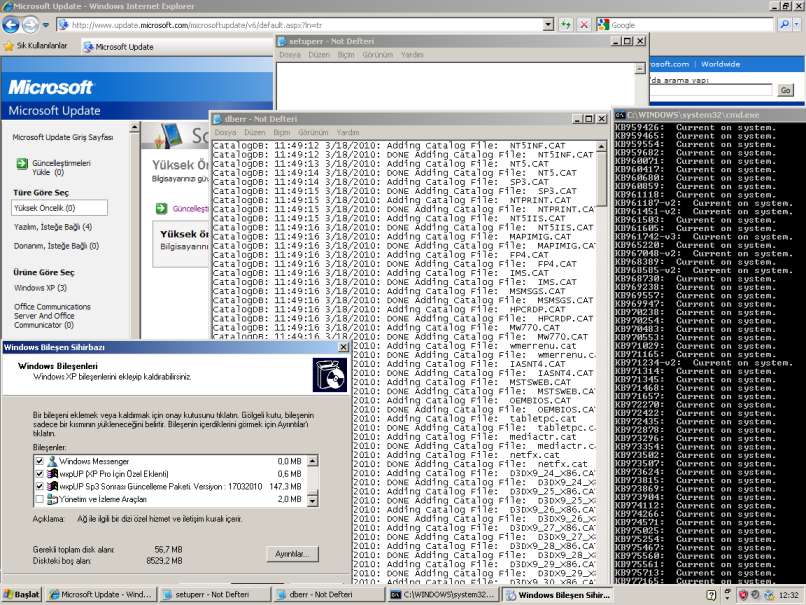Click Windows Bileşen Sihir... taskbar button
Screen dimensions: 806x605
click(x=557, y=595)
